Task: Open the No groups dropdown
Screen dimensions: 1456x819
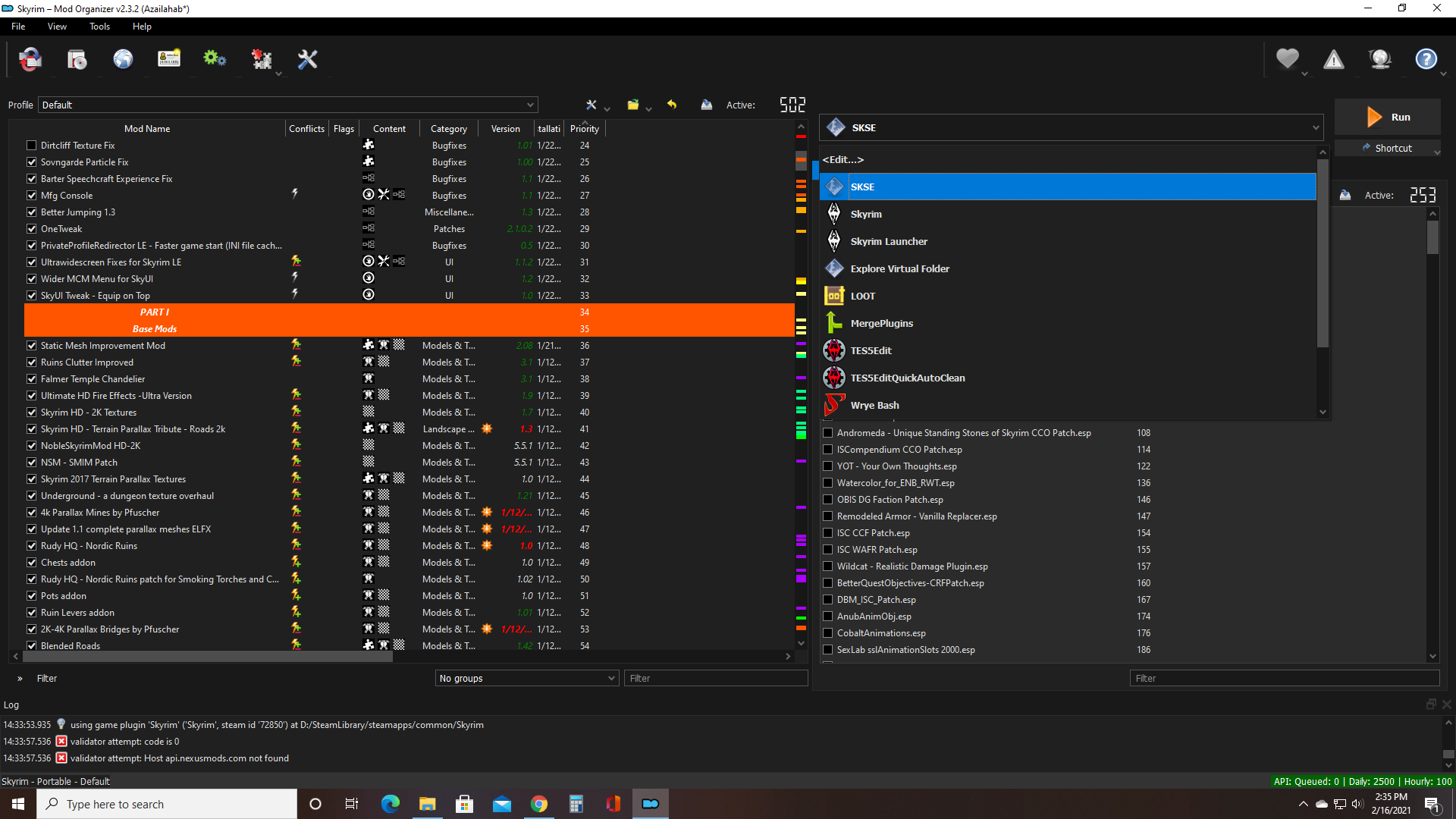Action: 527,679
